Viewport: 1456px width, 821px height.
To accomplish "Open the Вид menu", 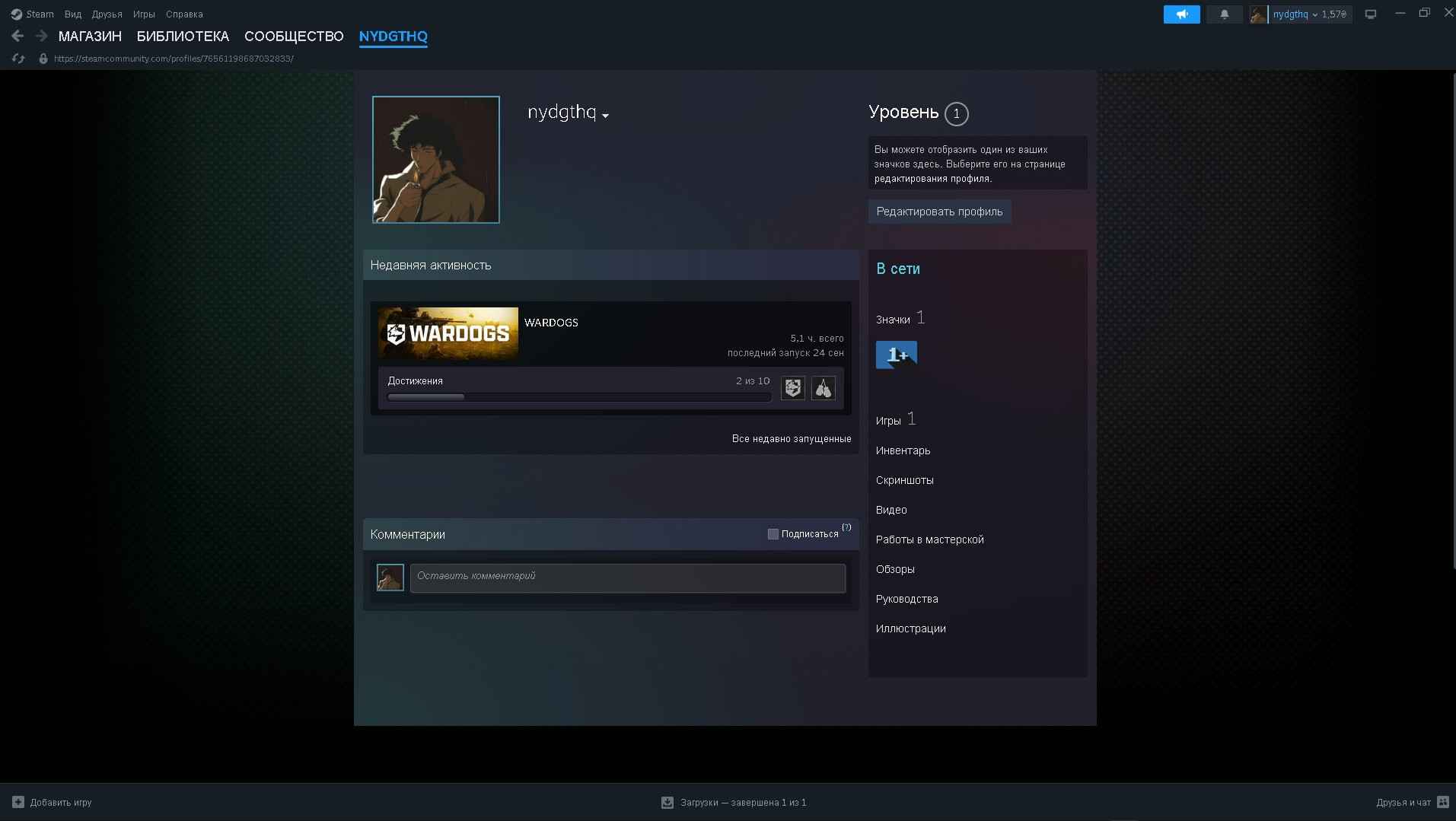I will pyautogui.click(x=73, y=14).
